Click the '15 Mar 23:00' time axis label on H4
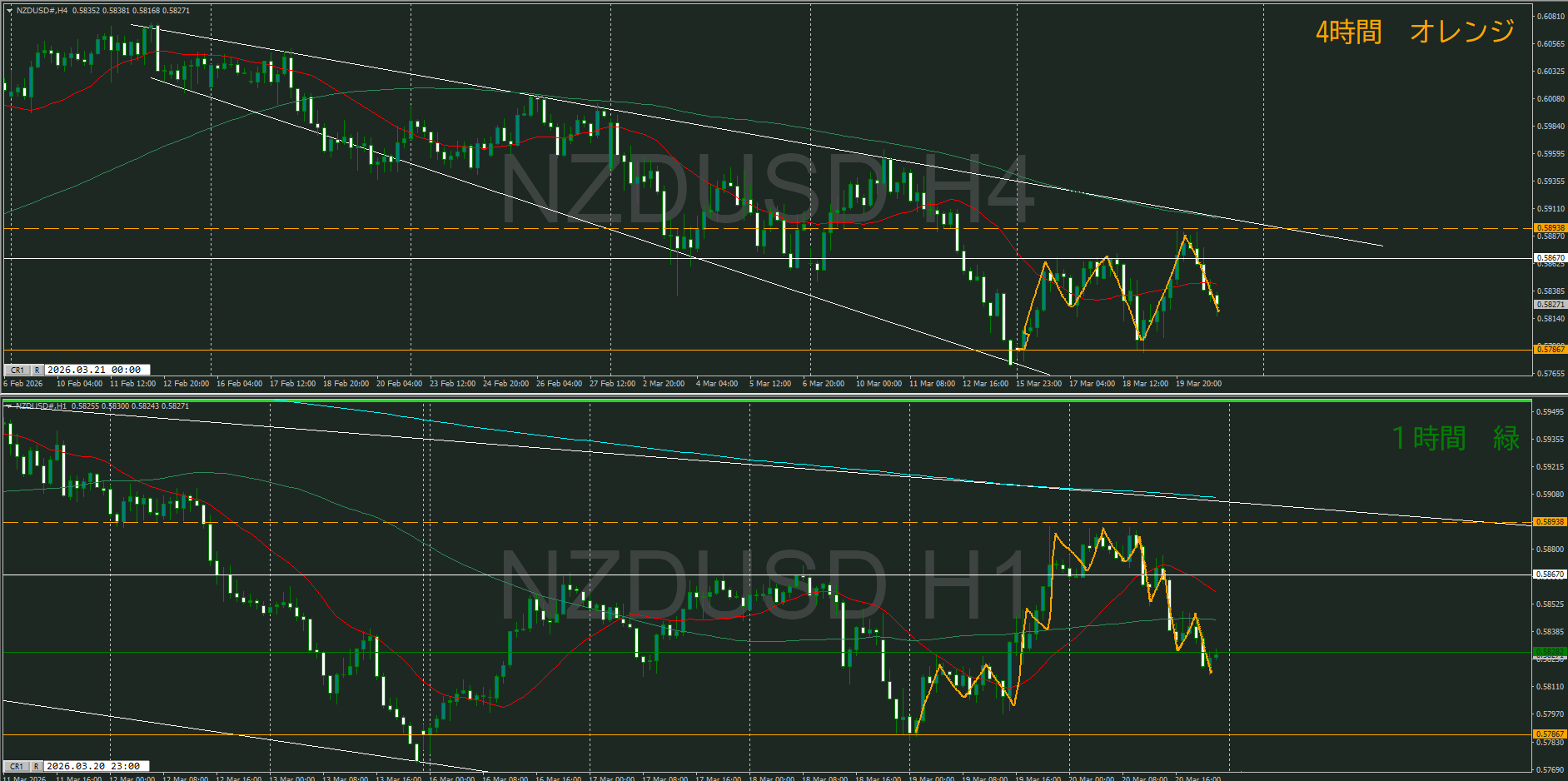This screenshot has width=1568, height=781. point(1038,384)
